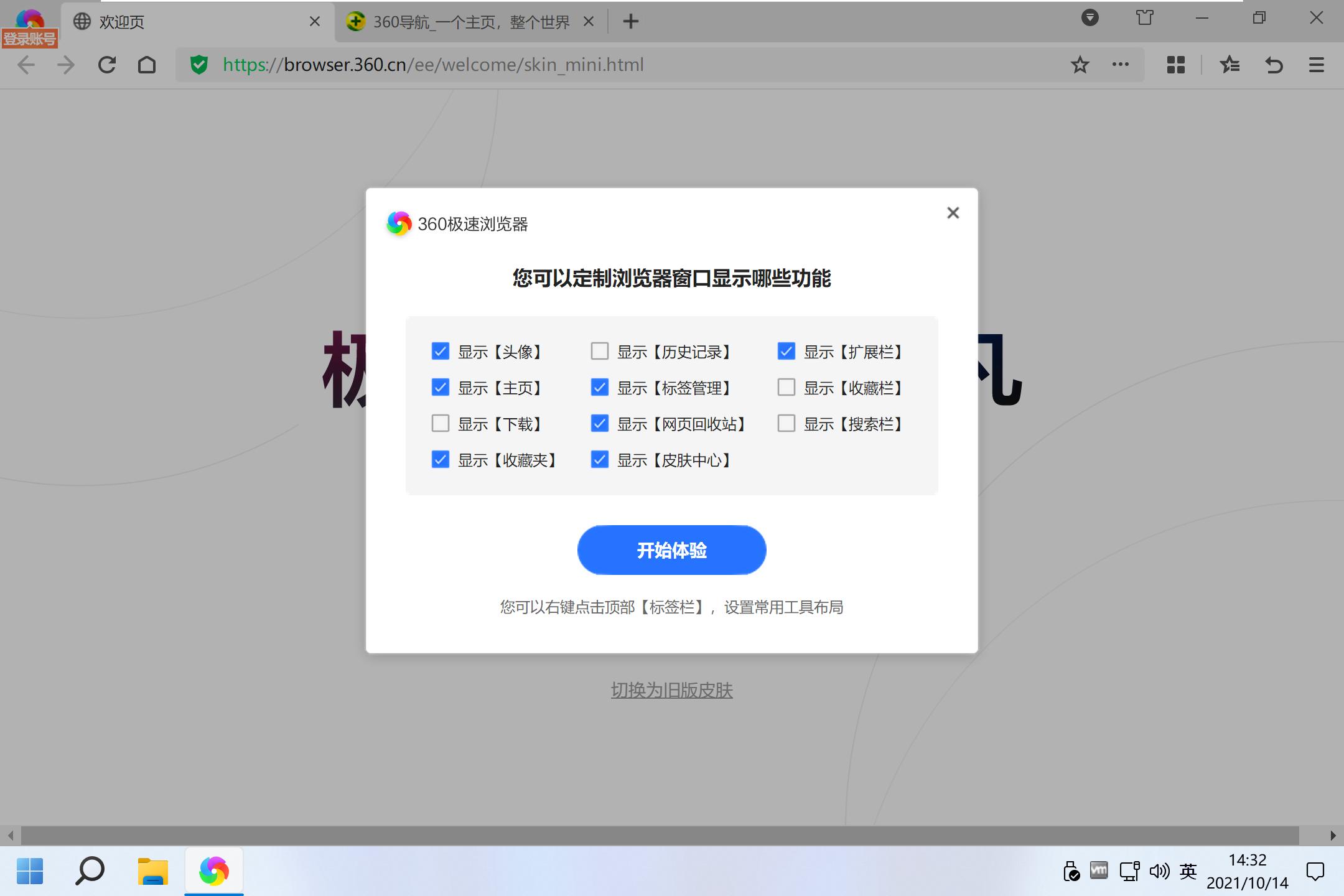
Task: Reload the page with the refresh icon
Action: point(107,65)
